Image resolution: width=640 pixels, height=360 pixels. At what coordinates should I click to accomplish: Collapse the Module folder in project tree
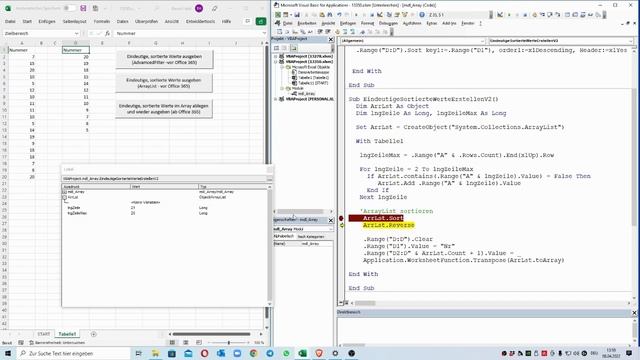coord(282,88)
